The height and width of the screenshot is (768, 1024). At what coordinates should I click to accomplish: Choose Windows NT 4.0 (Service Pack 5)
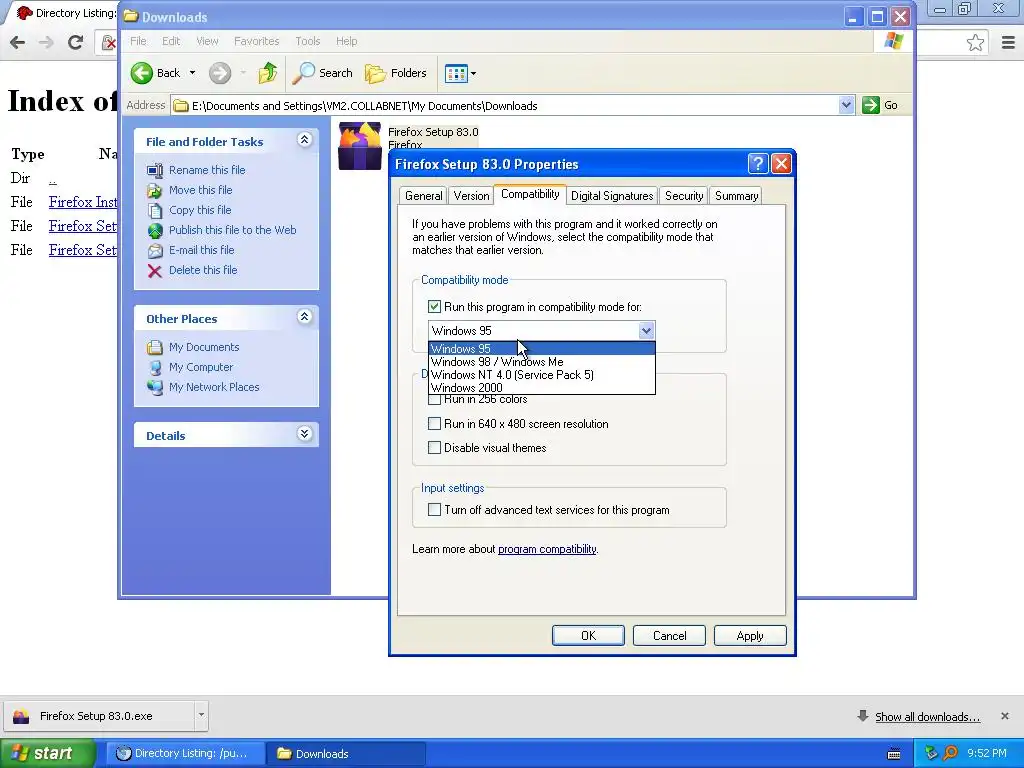[541, 375]
